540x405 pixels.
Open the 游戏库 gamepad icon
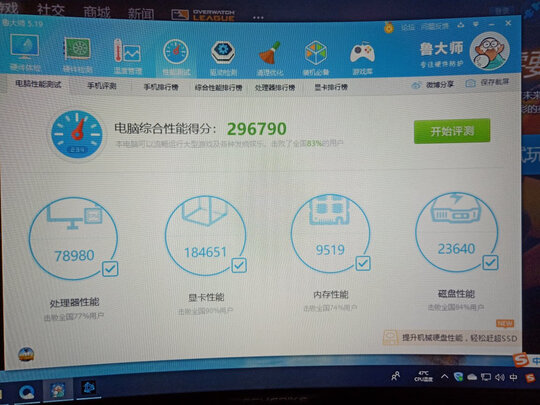click(362, 57)
